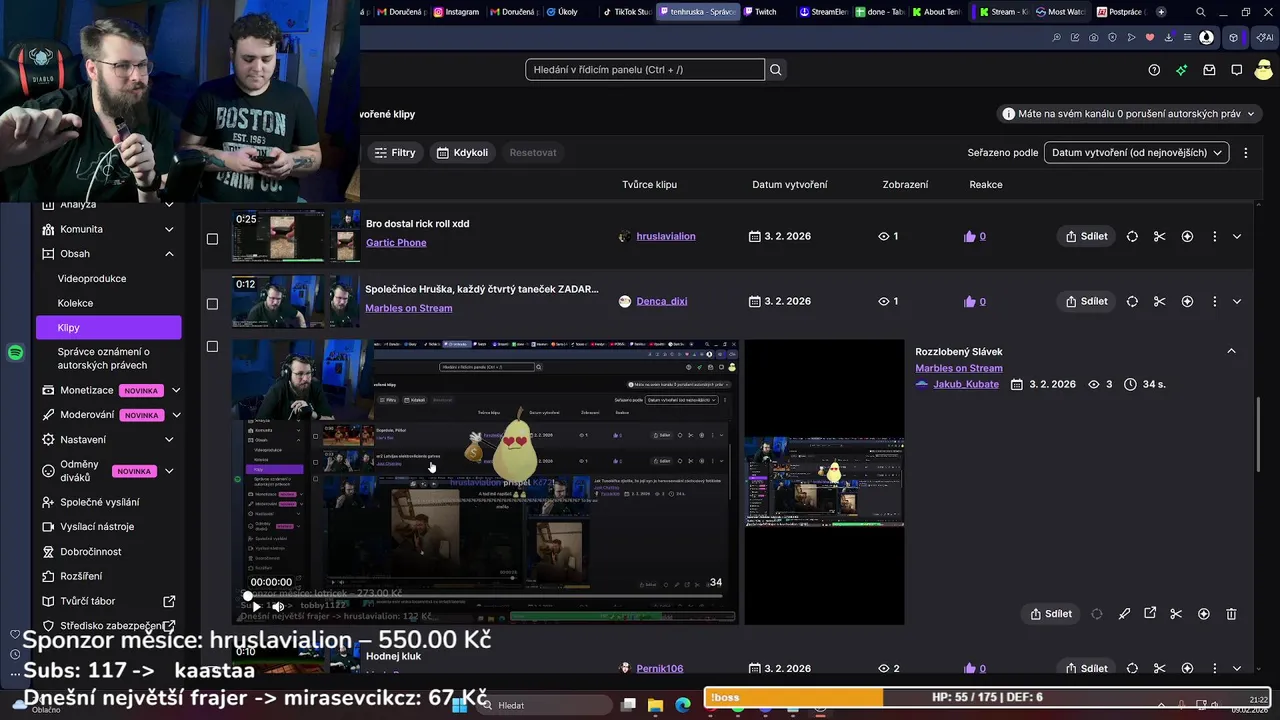1280x720 pixels.
Task: Select checkbox for Společnice Hruška clip
Action: pos(212,304)
